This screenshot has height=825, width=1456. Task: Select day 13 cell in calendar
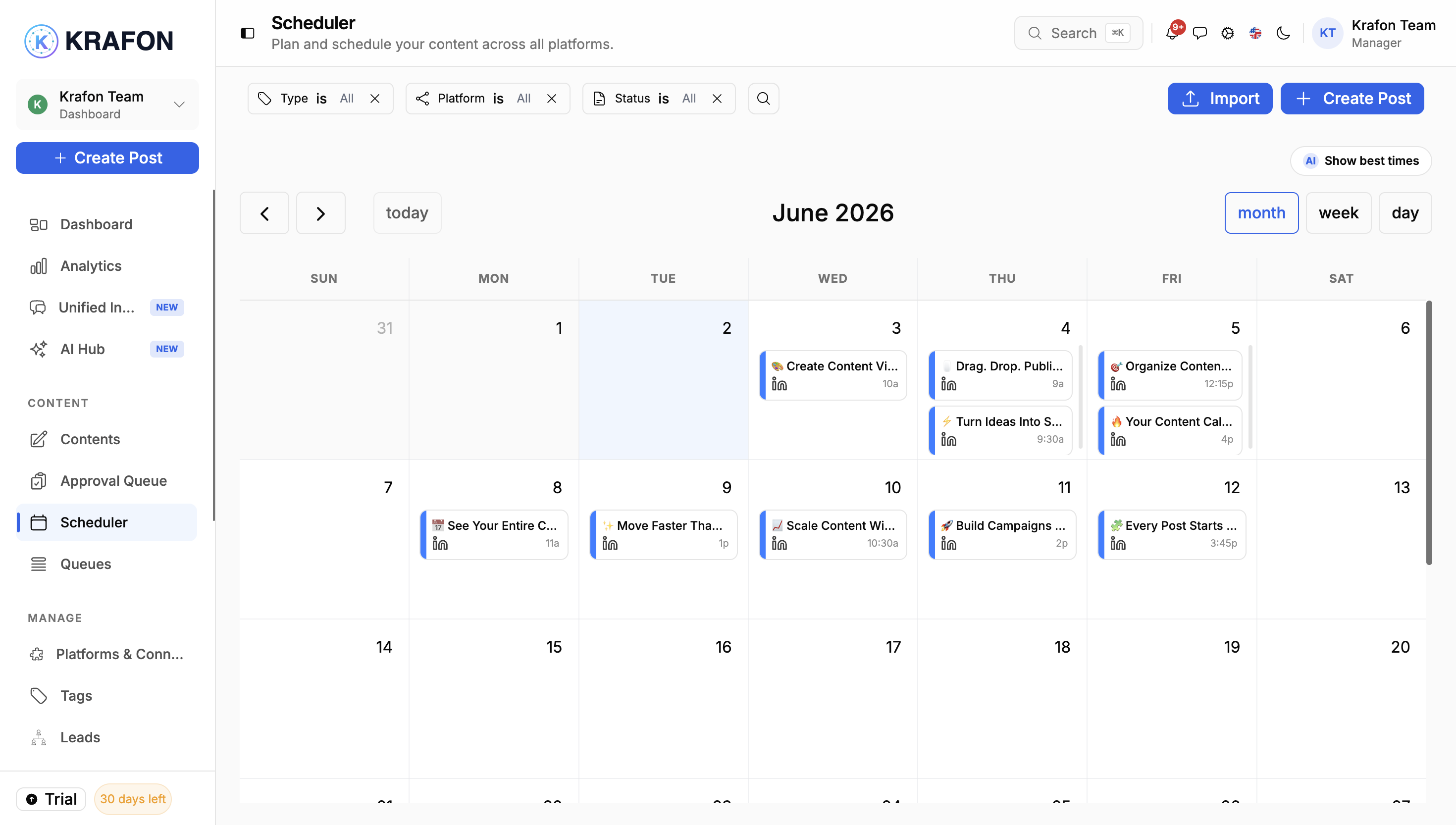1341,539
